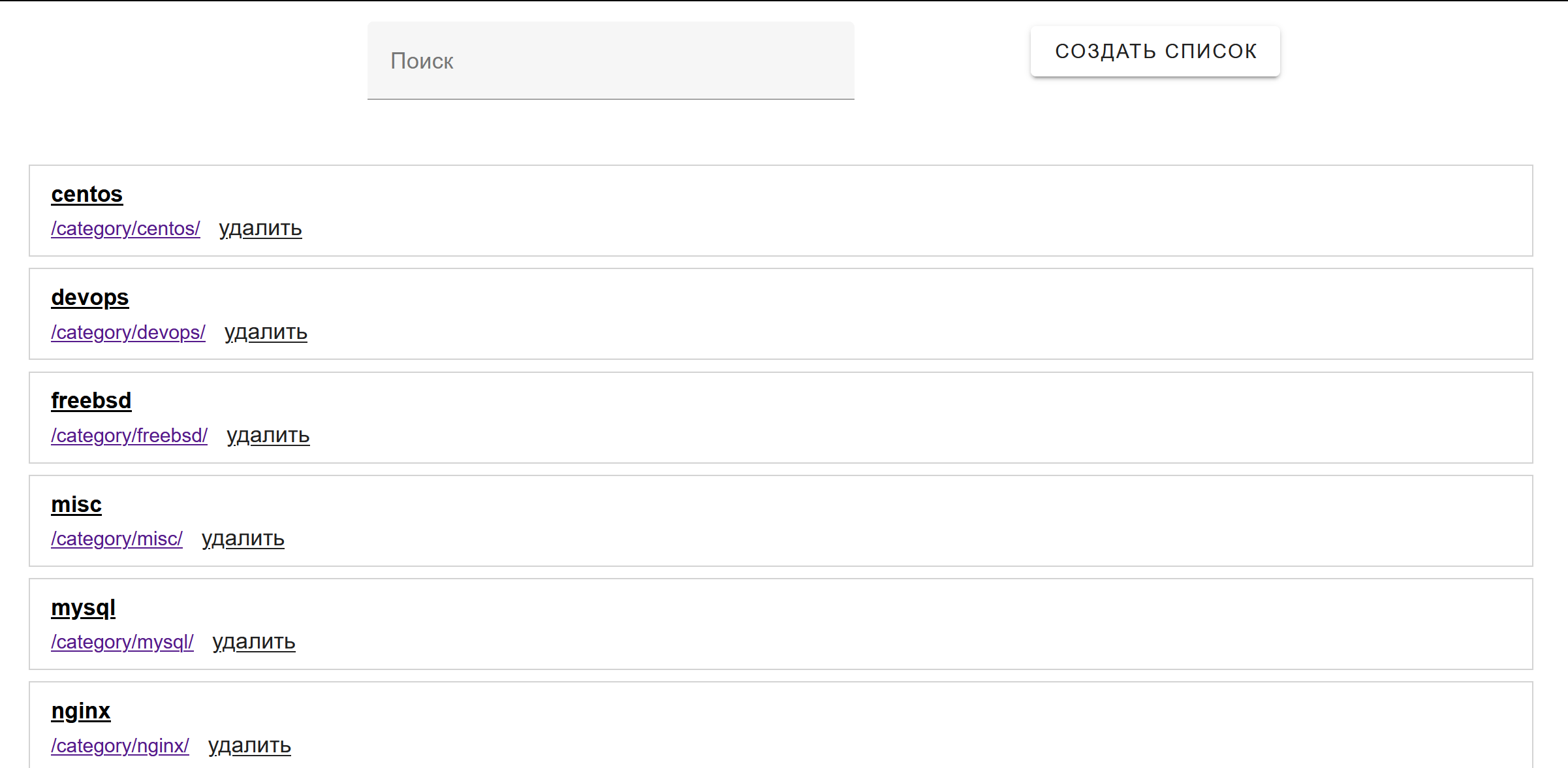Image resolution: width=1568 pixels, height=768 pixels.
Task: Follow the /category/centos/ link
Action: [x=125, y=229]
